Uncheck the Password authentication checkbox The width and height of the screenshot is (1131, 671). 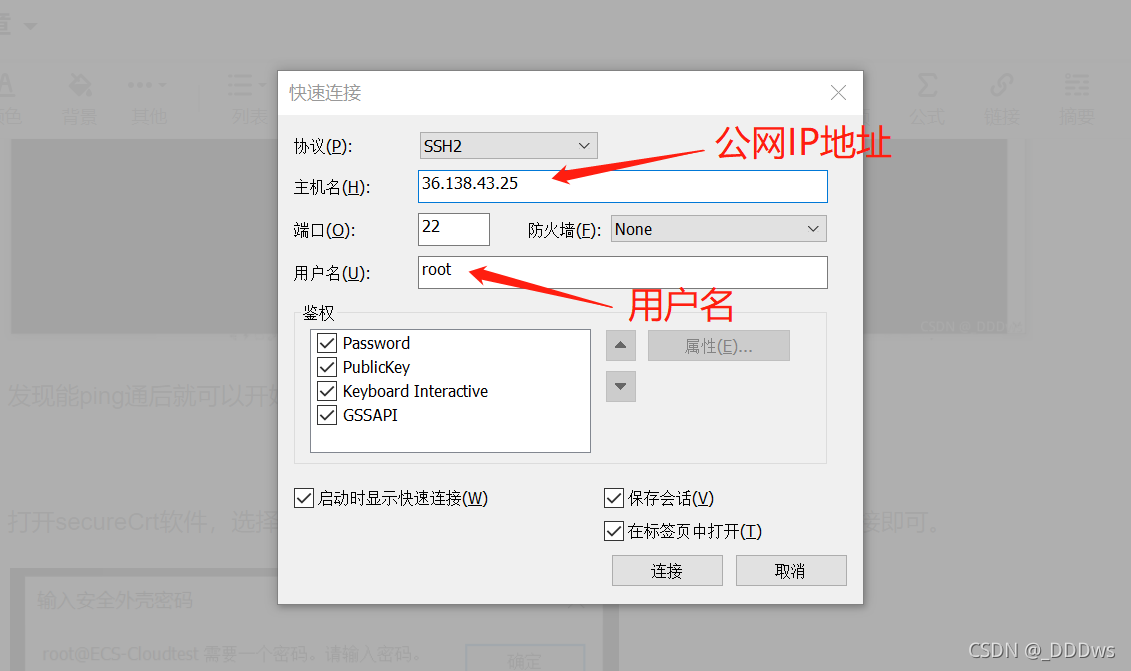[x=327, y=343]
